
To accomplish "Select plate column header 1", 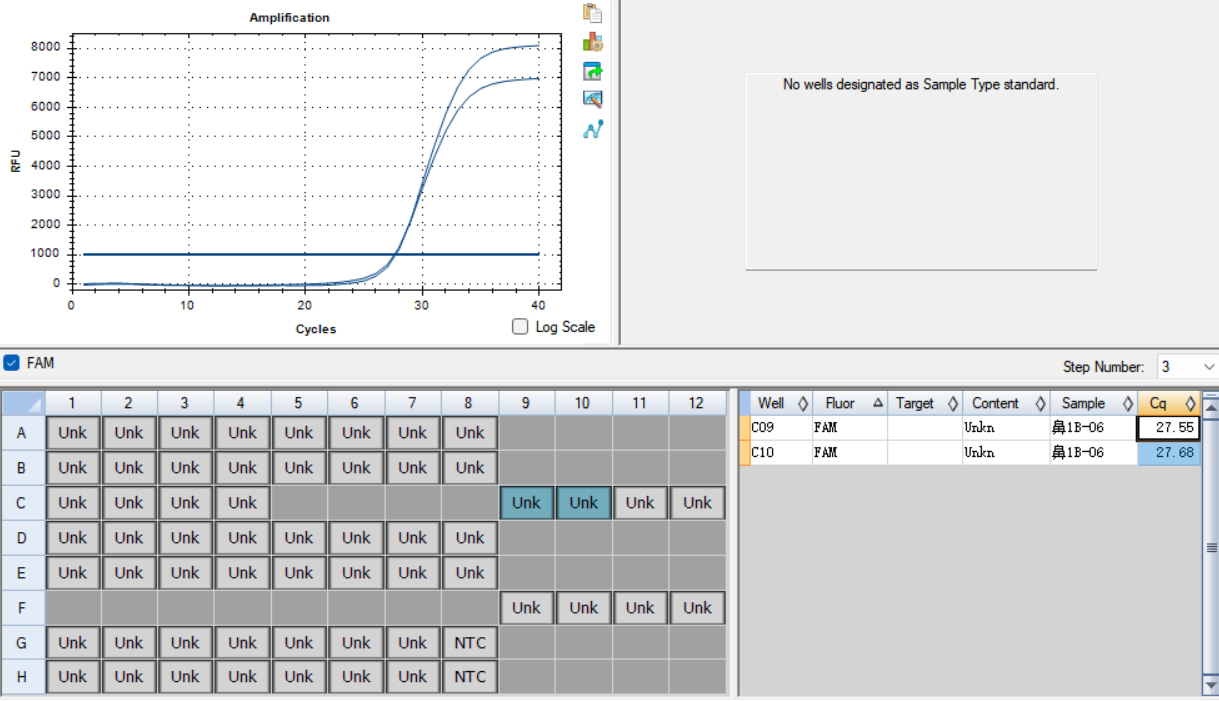I will pos(72,403).
